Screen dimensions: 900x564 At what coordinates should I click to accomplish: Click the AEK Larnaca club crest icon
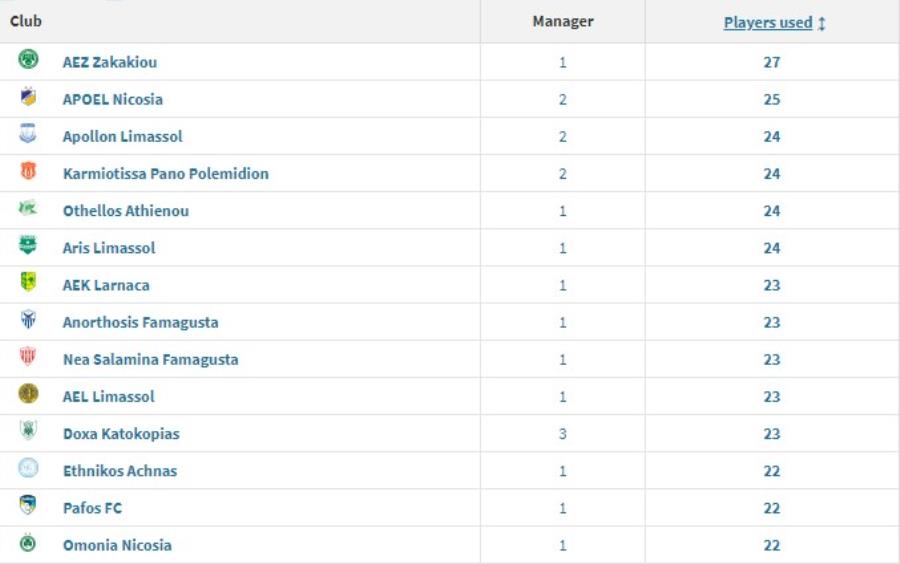pos(28,283)
